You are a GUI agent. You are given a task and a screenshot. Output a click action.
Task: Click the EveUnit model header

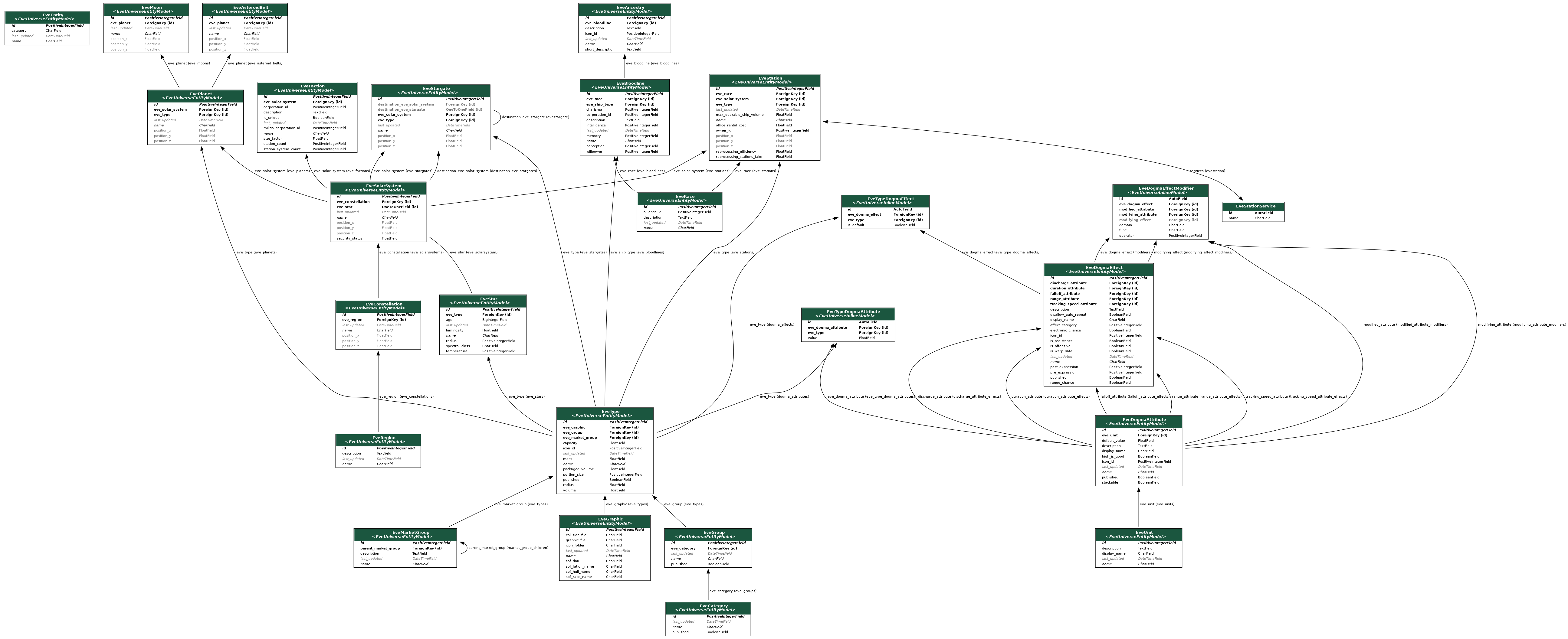click(x=1138, y=534)
